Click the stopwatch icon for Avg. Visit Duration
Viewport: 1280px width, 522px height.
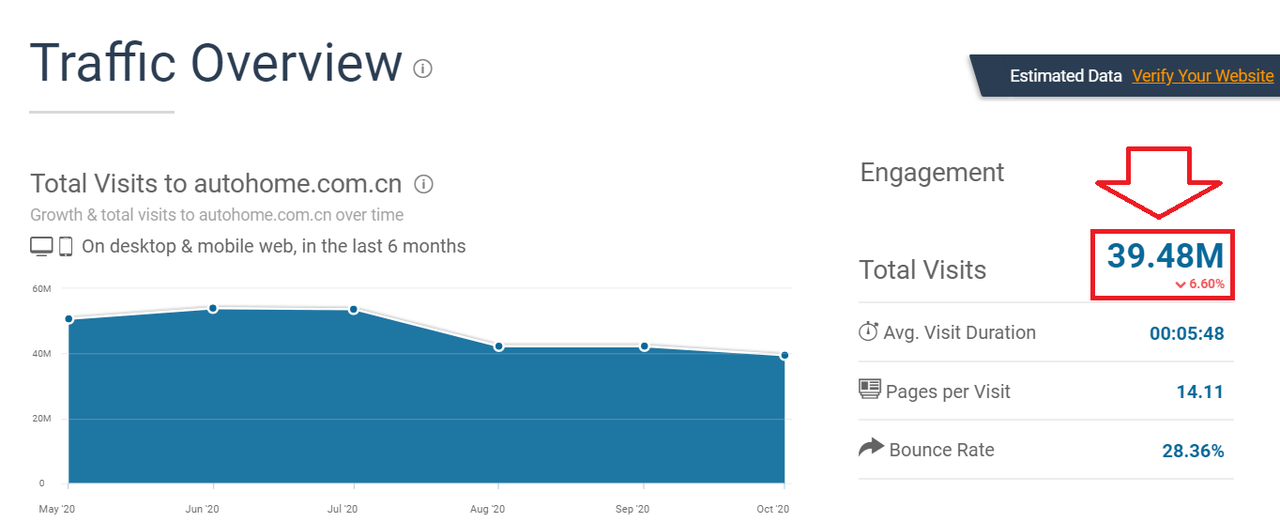(x=869, y=331)
